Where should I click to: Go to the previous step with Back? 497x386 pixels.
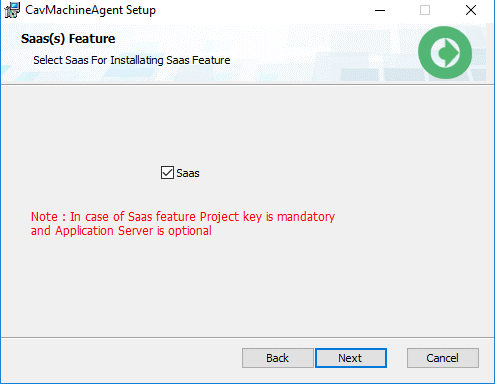(278, 358)
